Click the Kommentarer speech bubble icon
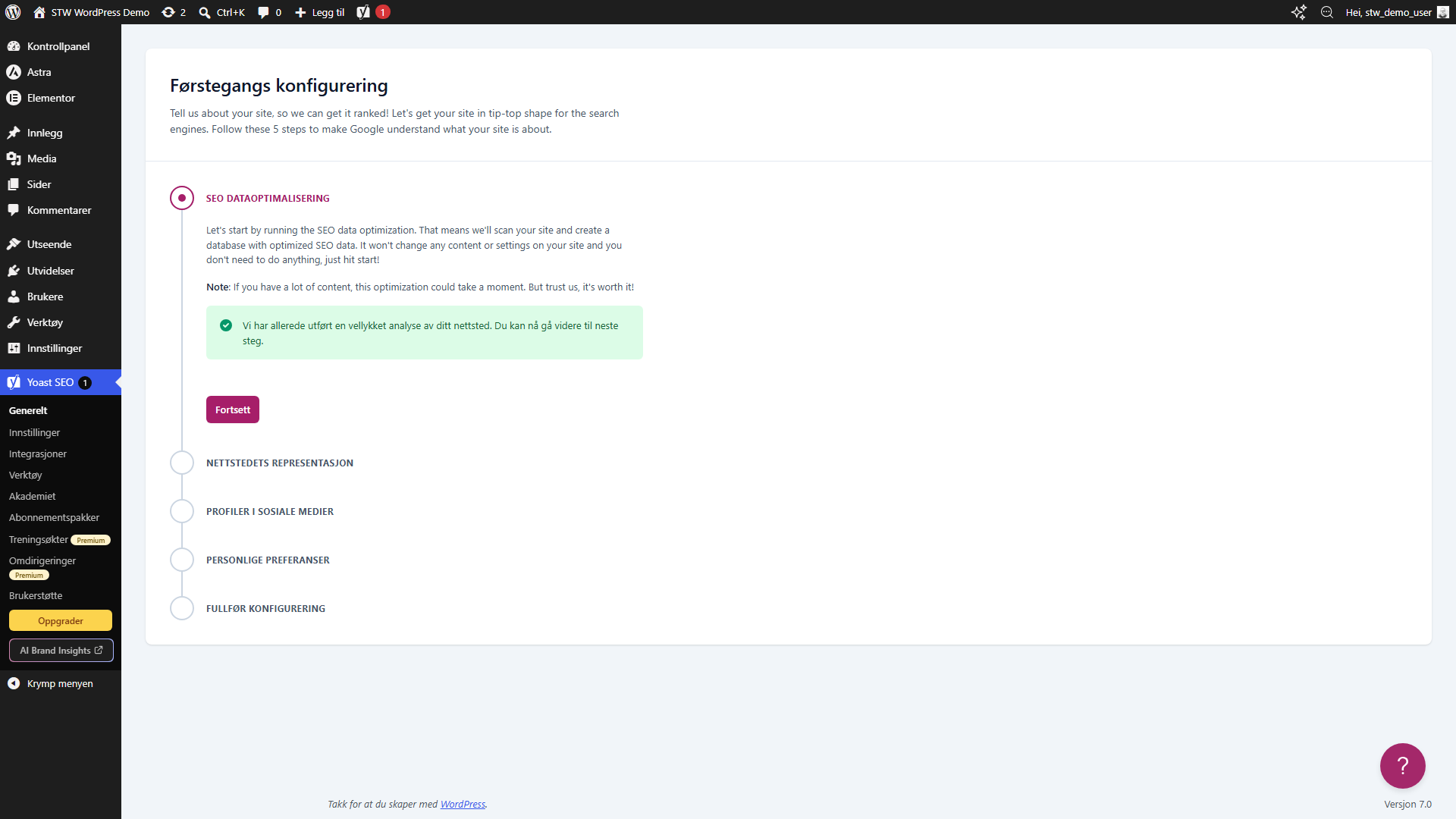1456x819 pixels. 14,210
